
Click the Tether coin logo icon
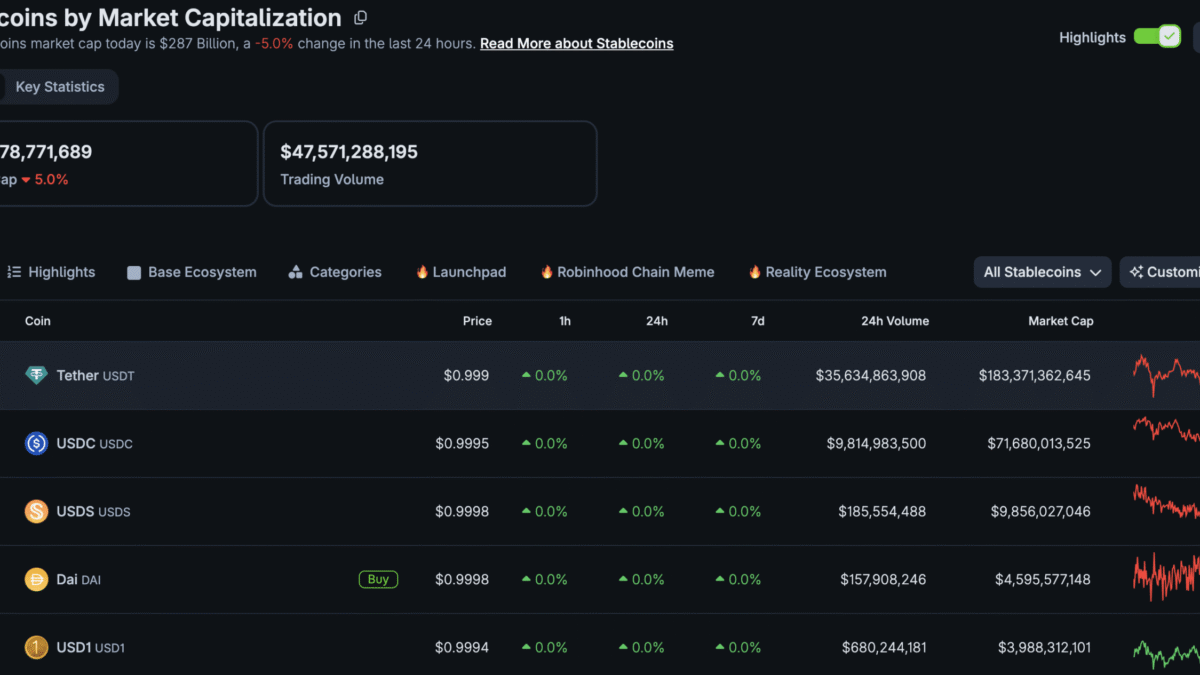click(x=36, y=375)
